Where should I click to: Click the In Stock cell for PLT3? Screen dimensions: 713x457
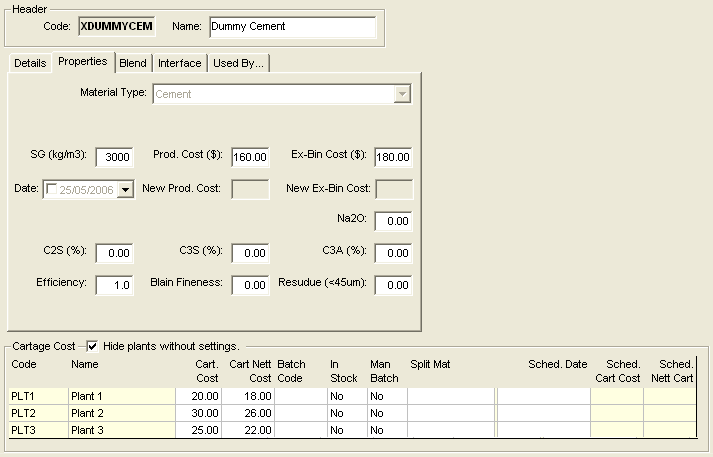[x=346, y=429]
